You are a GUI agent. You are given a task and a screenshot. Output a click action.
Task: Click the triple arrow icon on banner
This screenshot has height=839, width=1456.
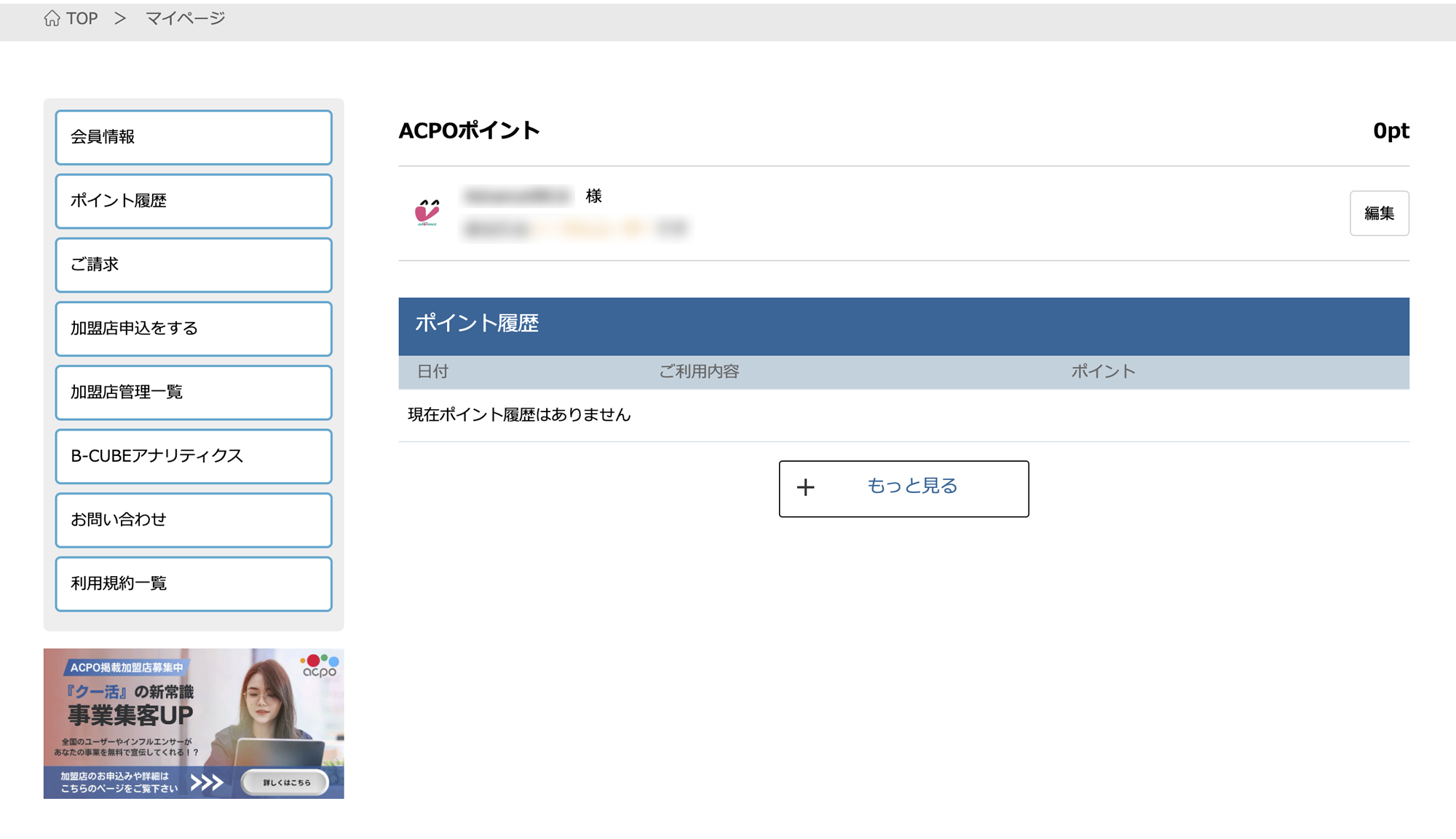[207, 783]
